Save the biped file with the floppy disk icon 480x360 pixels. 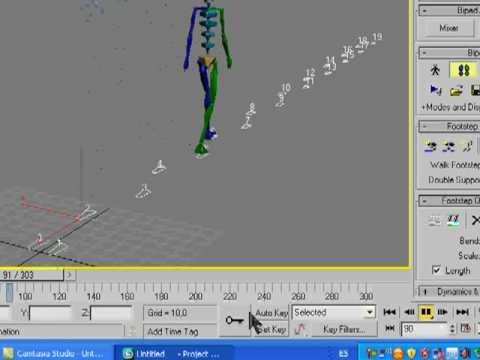[475, 90]
